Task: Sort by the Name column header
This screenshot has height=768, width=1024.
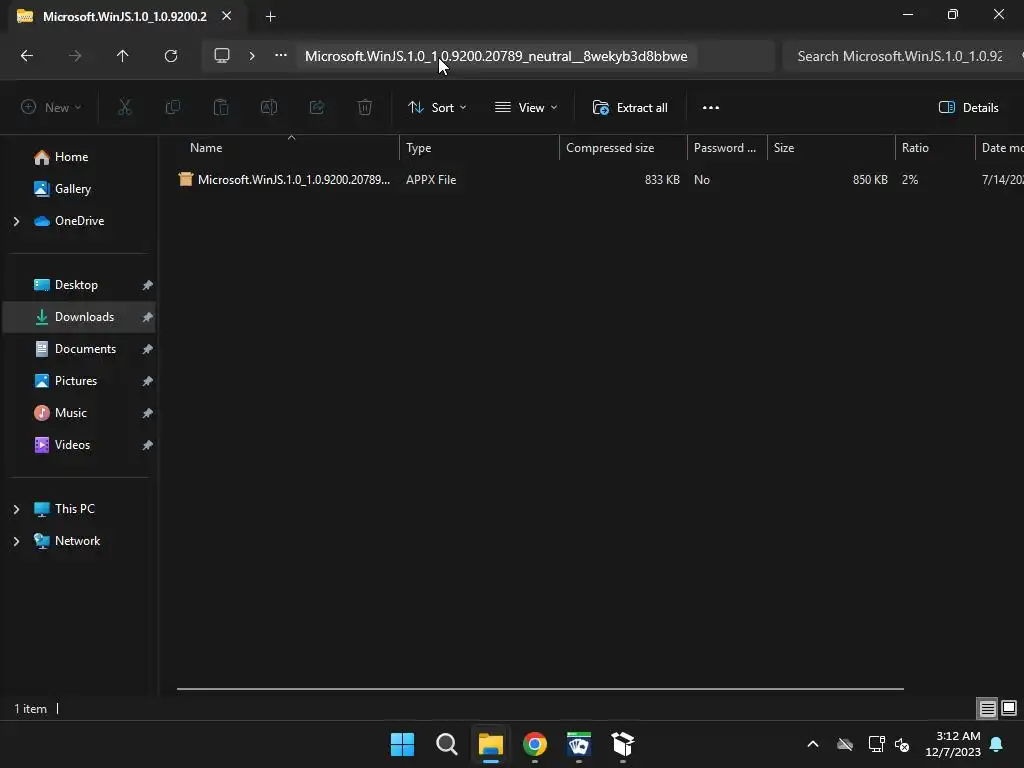Action: (x=287, y=148)
